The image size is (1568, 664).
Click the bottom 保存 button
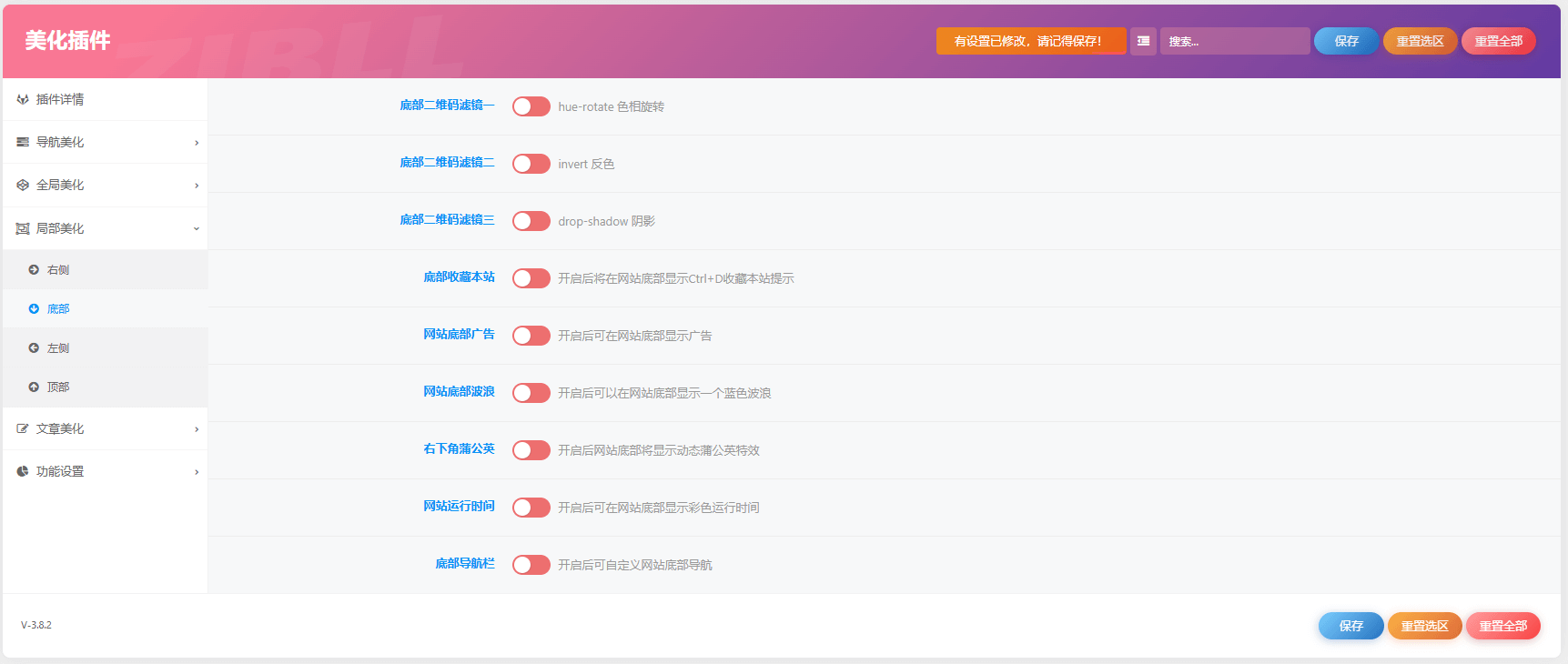(x=1351, y=626)
